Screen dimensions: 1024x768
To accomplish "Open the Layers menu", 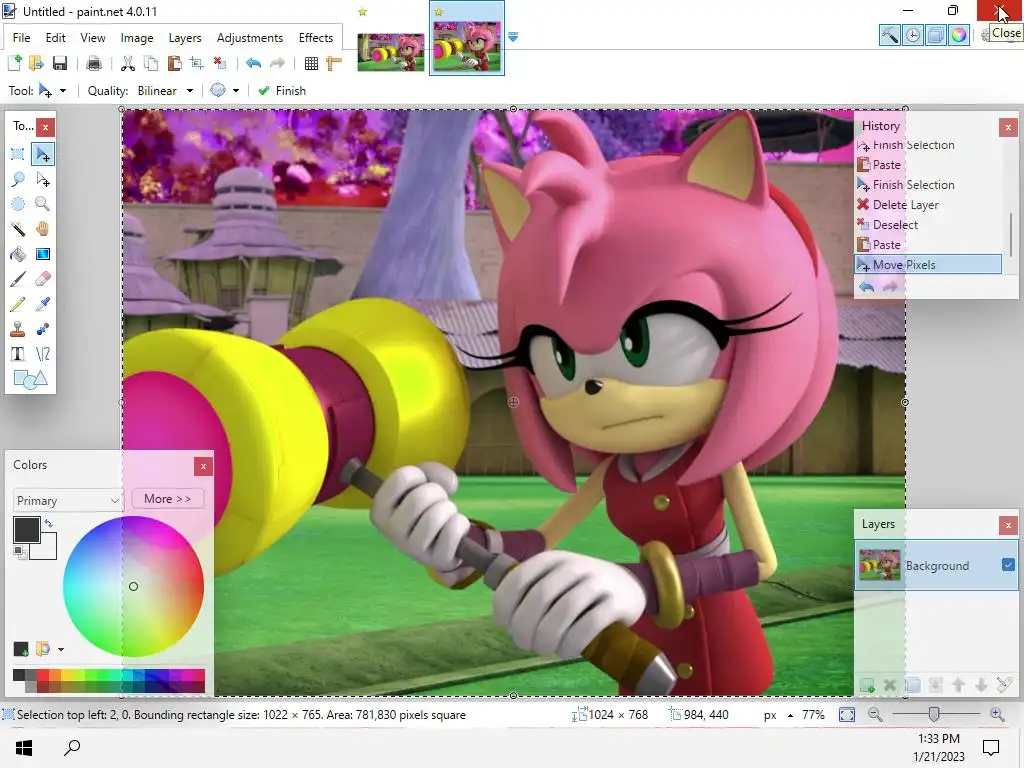I will click(185, 38).
